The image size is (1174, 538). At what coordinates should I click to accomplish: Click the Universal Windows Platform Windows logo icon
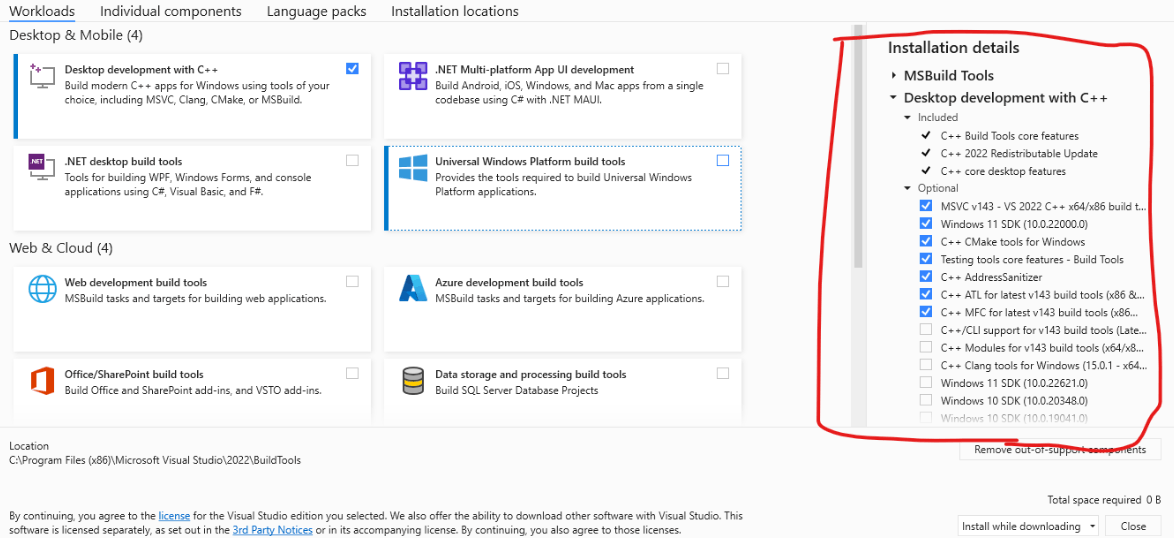413,168
